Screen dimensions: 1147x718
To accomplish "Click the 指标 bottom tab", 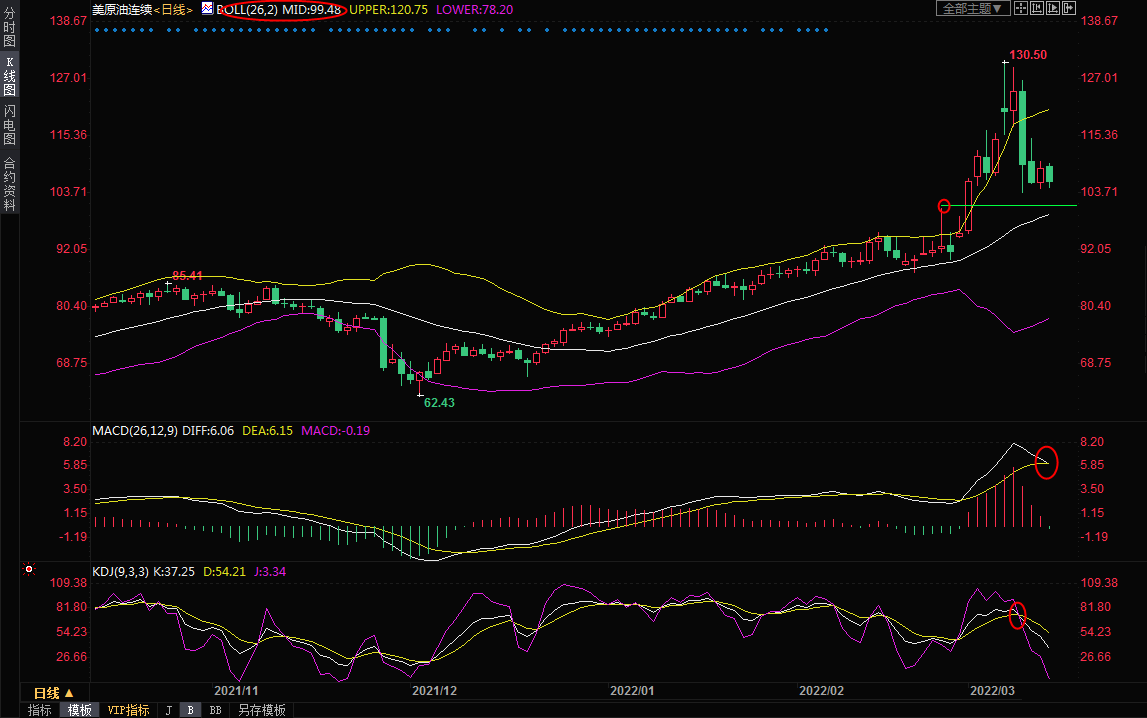I will pyautogui.click(x=40, y=710).
